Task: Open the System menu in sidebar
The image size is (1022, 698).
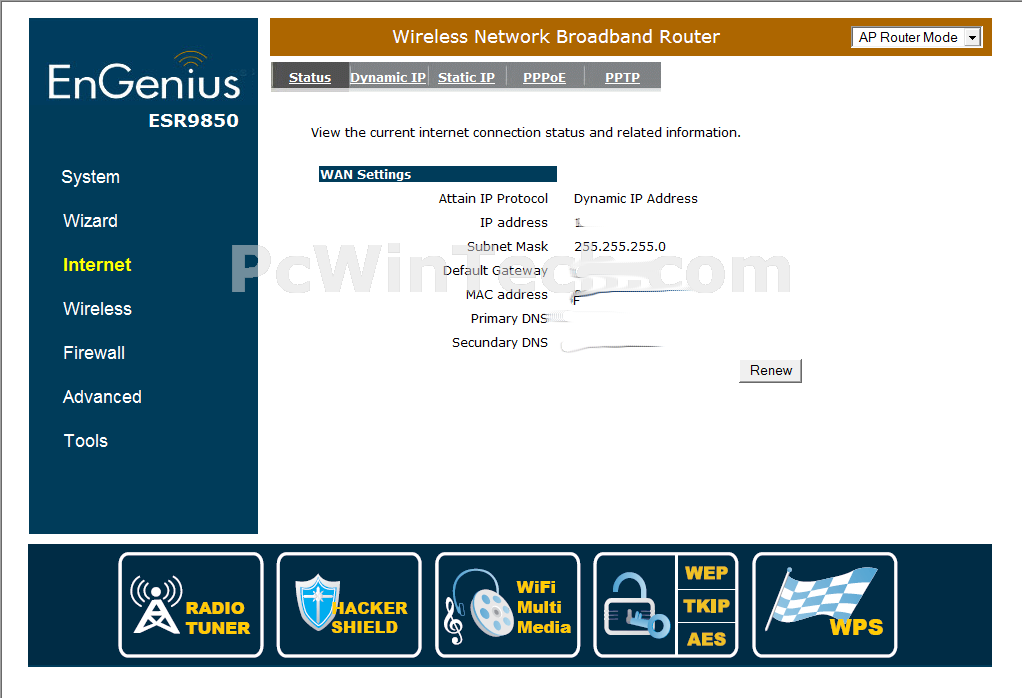Action: (91, 177)
